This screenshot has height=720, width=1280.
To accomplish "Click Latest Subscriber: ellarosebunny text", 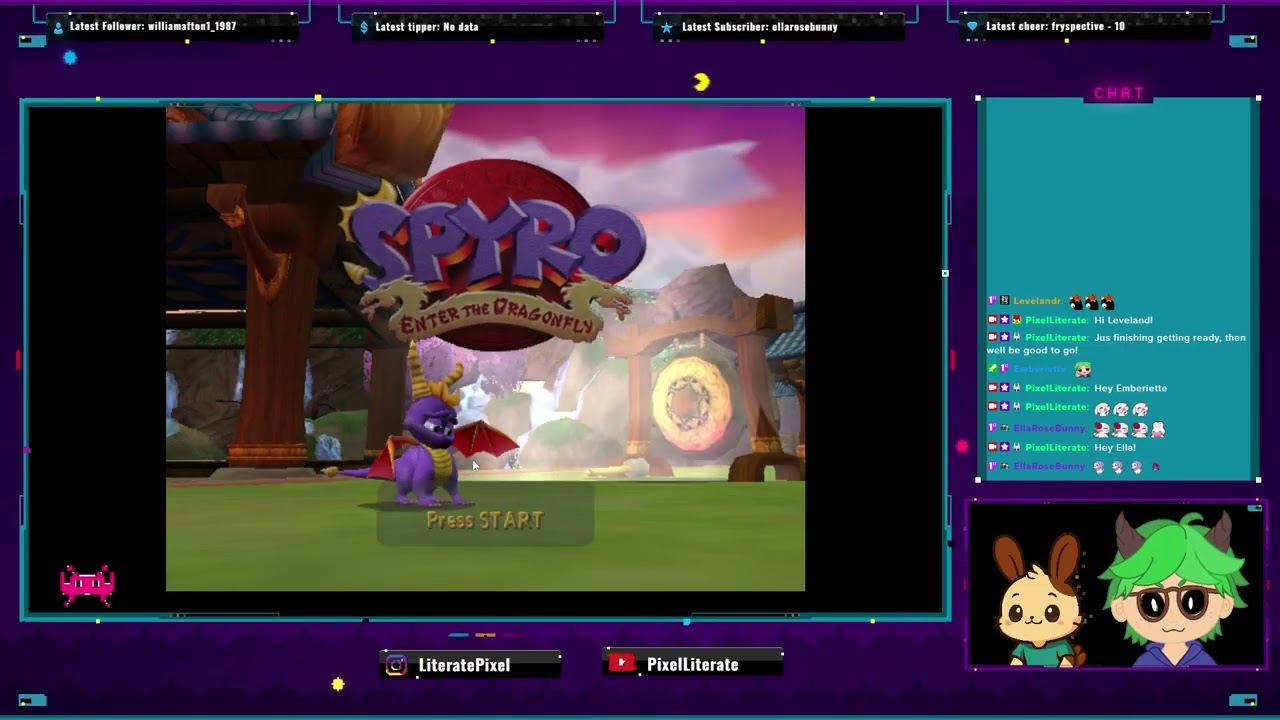I will coord(760,27).
